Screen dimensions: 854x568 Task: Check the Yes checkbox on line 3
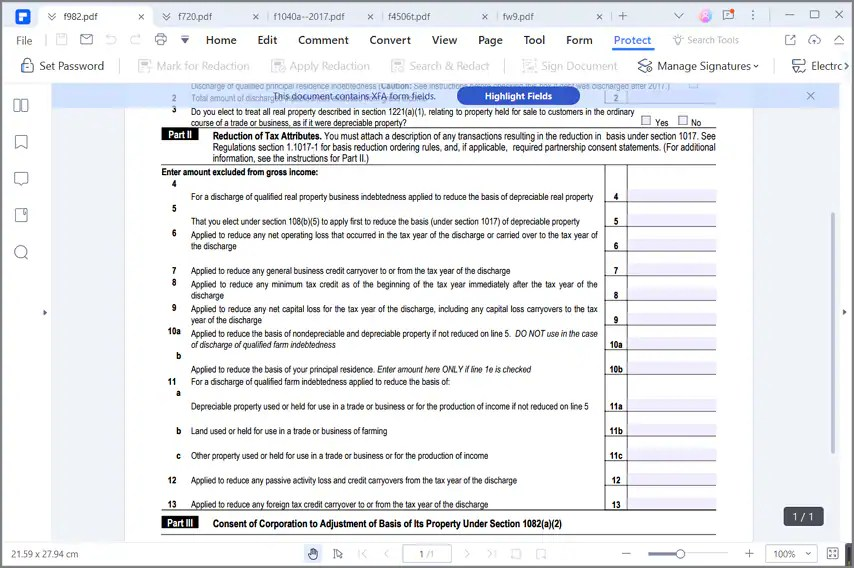(x=646, y=121)
